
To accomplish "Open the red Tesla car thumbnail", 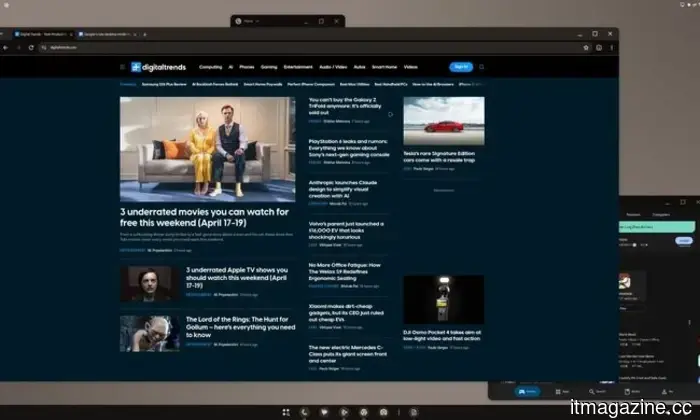I will pyautogui.click(x=443, y=120).
